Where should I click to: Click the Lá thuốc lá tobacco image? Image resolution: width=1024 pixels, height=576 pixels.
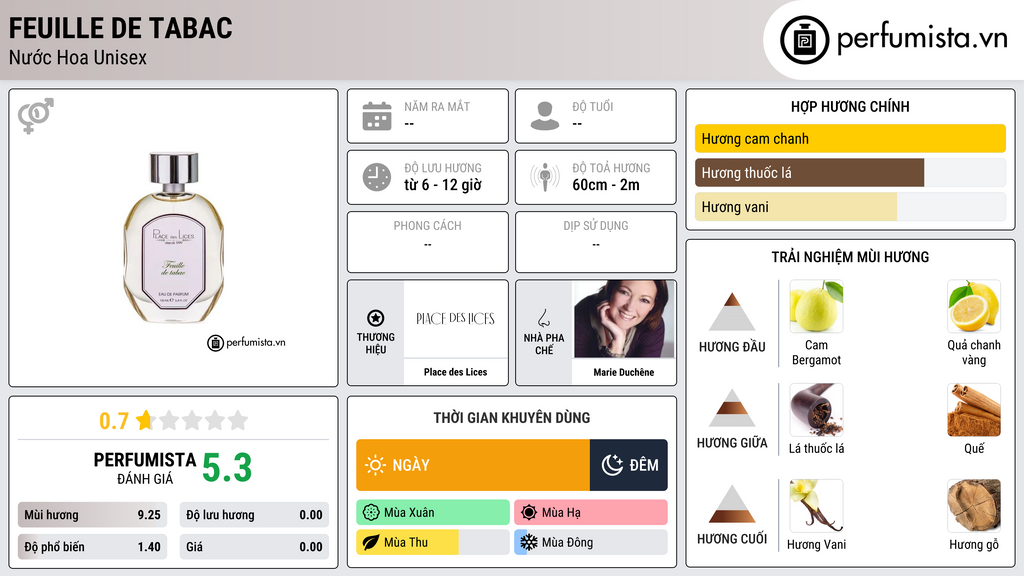816,409
